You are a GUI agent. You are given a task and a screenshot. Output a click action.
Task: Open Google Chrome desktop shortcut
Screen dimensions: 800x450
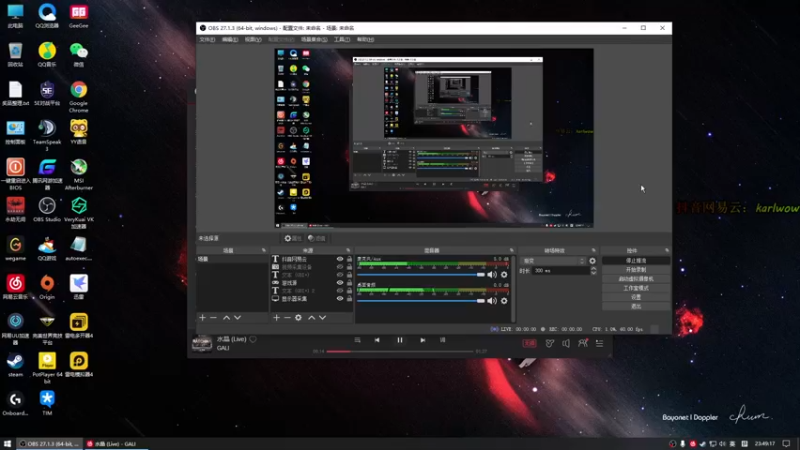(79, 96)
